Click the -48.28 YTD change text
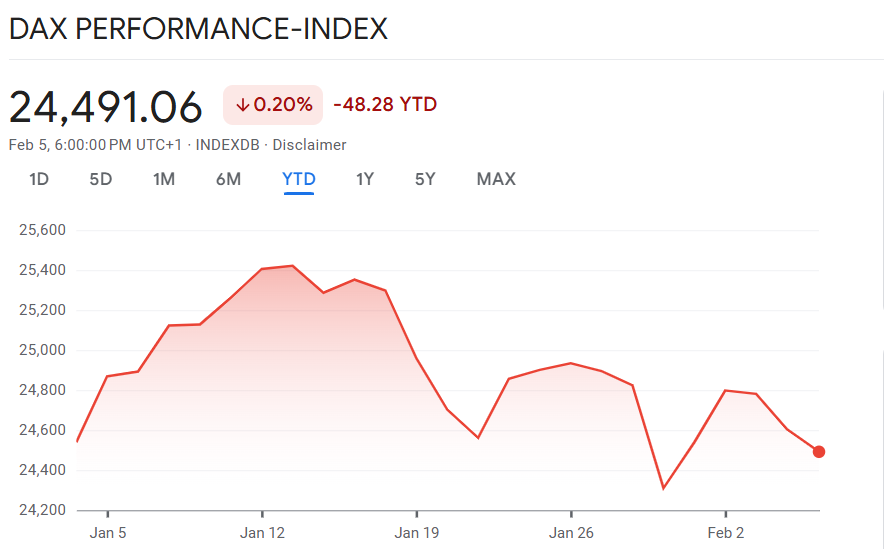The height and width of the screenshot is (549, 884). (385, 105)
